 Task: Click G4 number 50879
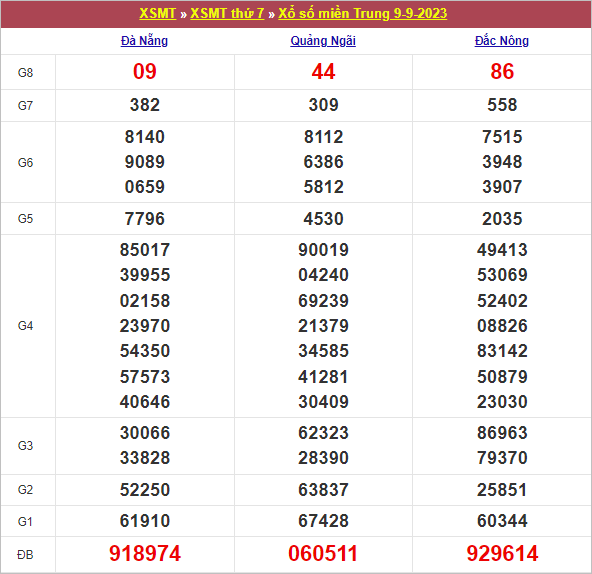pyautogui.click(x=502, y=376)
